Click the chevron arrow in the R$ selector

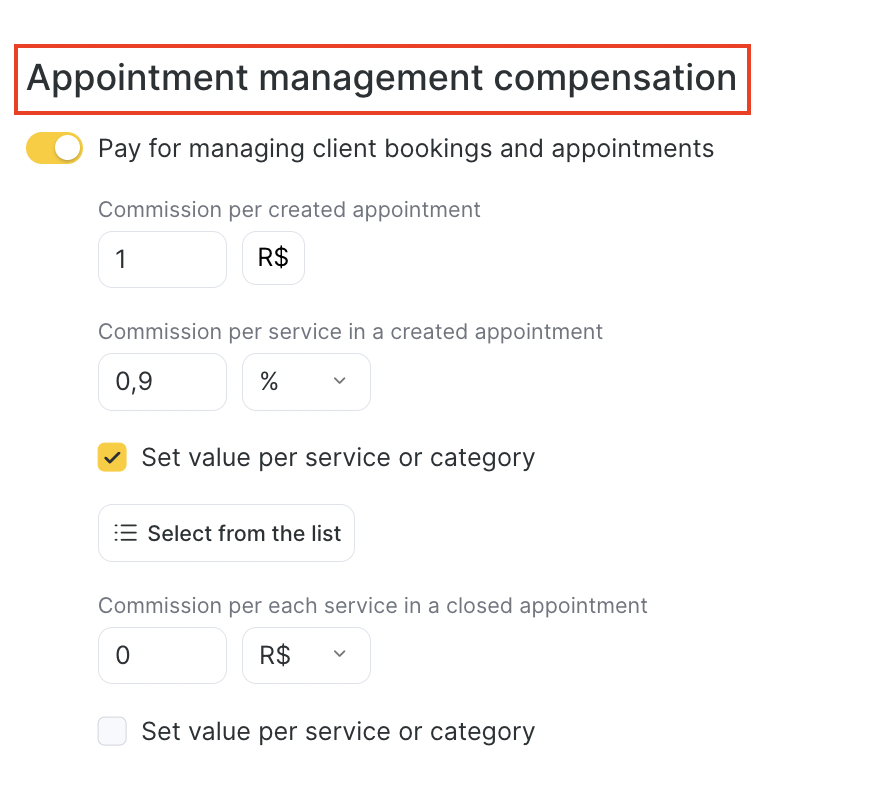(x=339, y=655)
